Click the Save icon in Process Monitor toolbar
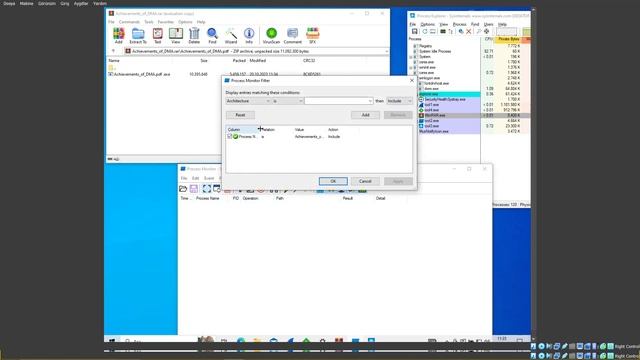 click(x=194, y=189)
